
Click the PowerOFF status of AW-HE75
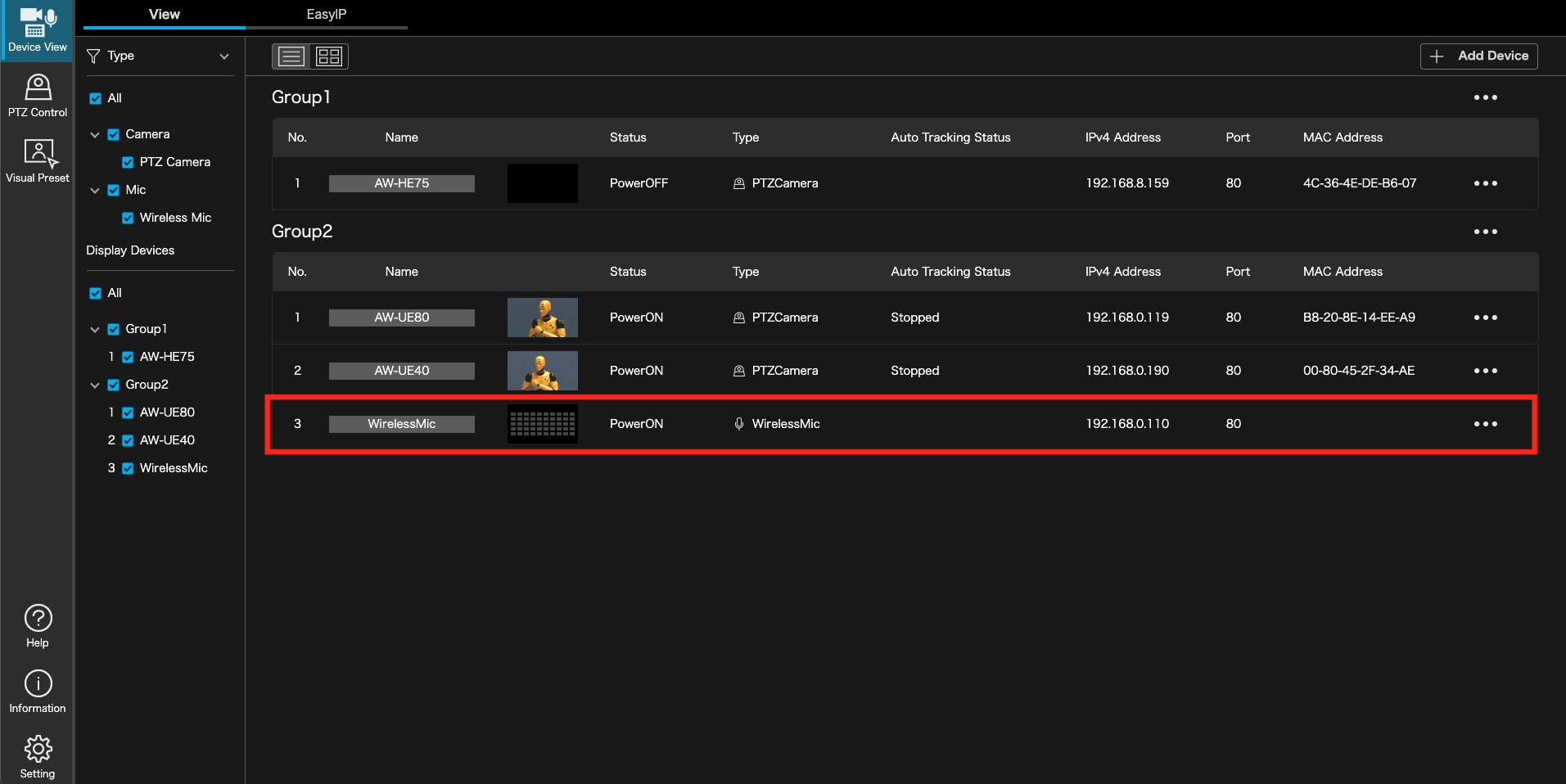tap(639, 183)
